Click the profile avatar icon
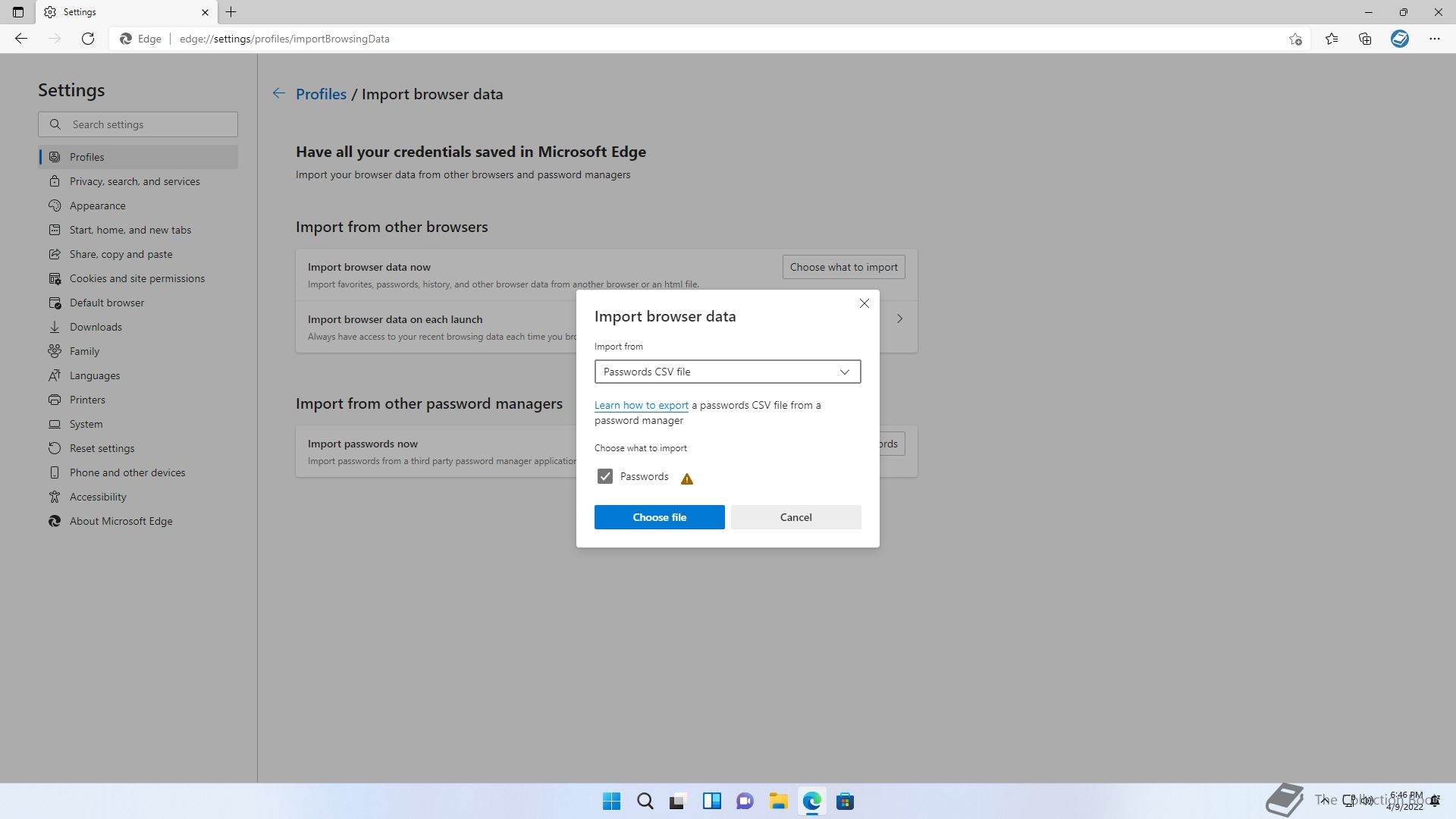This screenshot has height=819, width=1456. [1400, 39]
